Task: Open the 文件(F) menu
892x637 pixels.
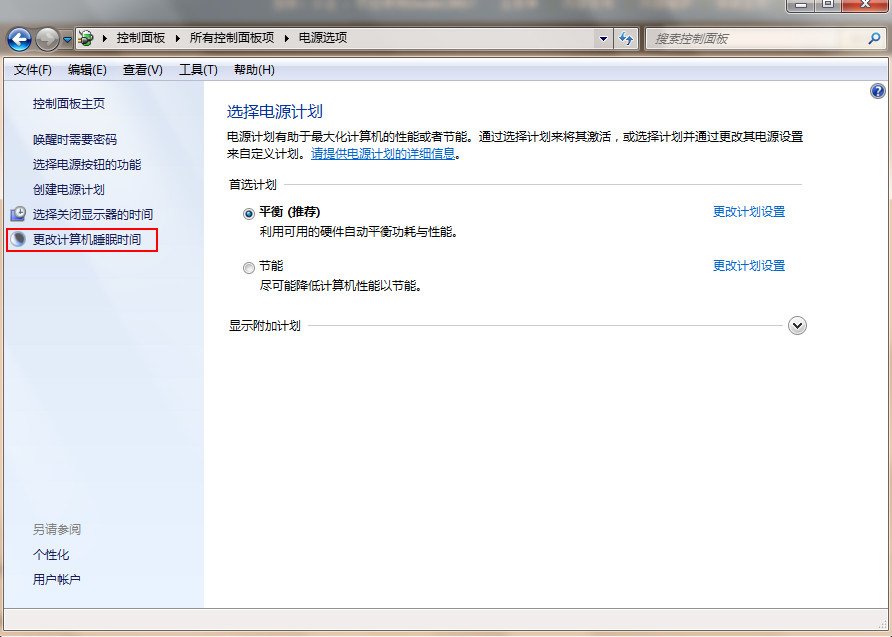Action: pos(33,70)
